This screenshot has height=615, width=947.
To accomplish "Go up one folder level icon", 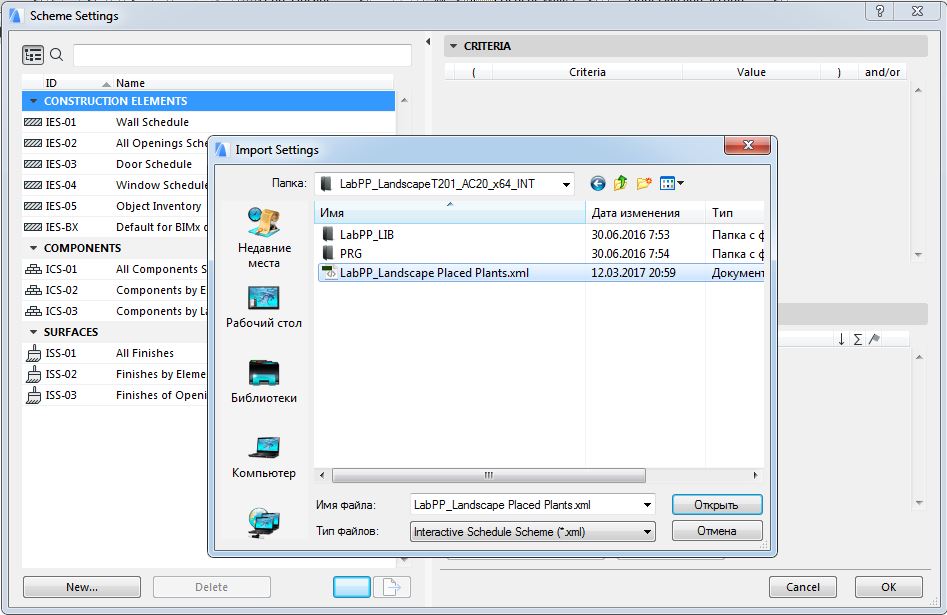I will click(620, 183).
